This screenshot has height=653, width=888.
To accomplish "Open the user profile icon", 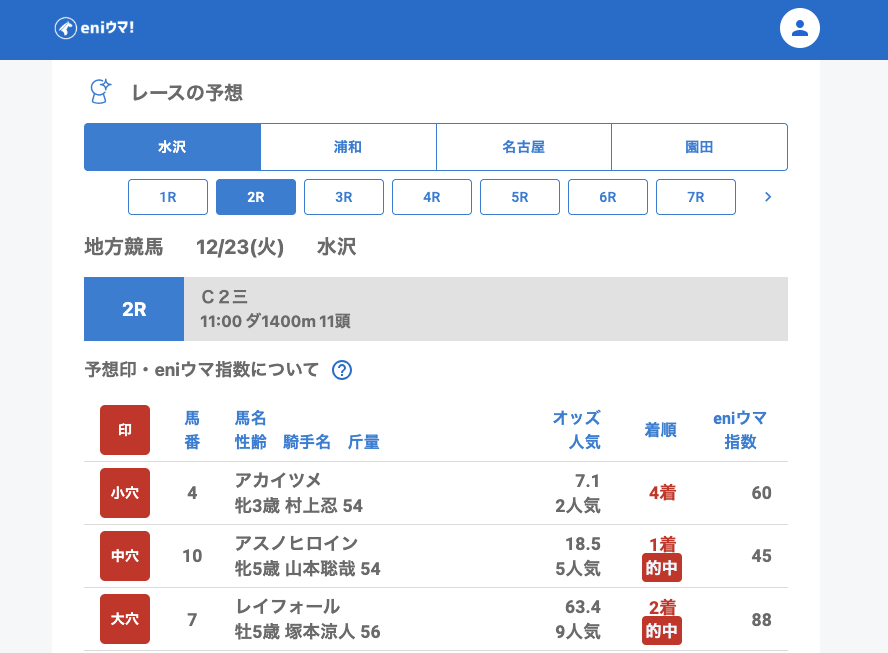I will [x=799, y=28].
